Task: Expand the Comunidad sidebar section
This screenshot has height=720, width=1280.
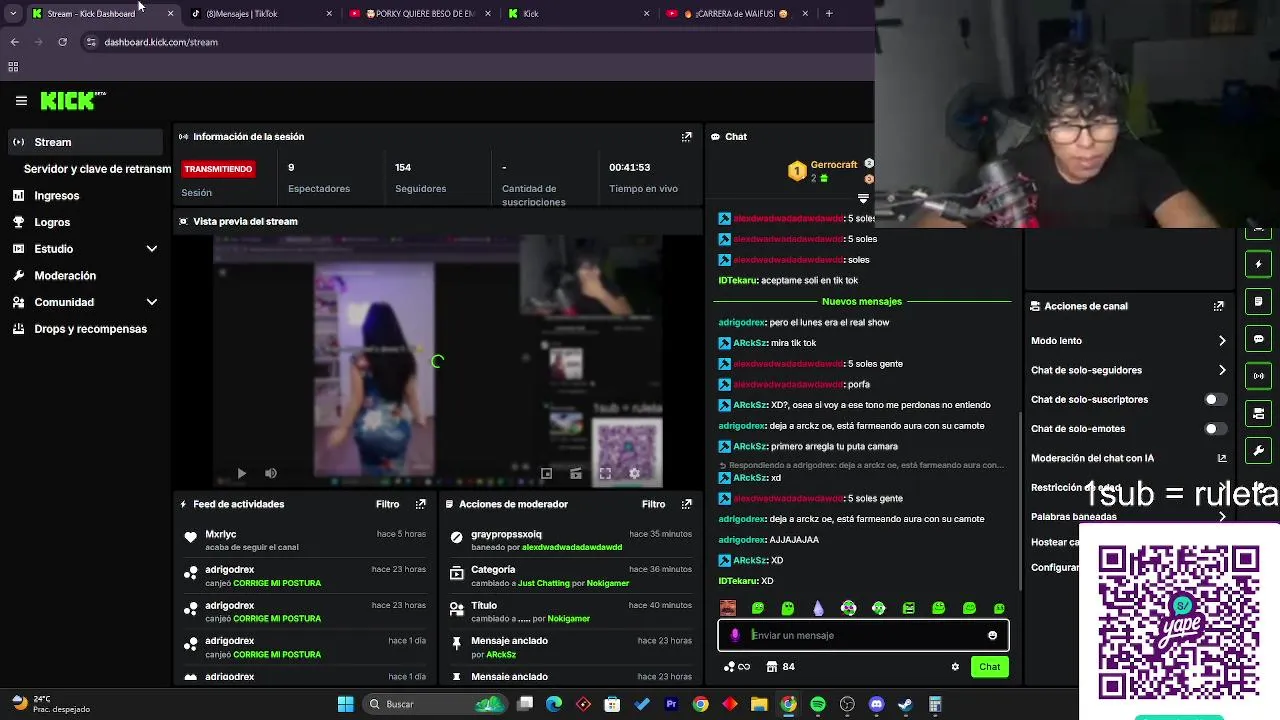Action: point(152,302)
